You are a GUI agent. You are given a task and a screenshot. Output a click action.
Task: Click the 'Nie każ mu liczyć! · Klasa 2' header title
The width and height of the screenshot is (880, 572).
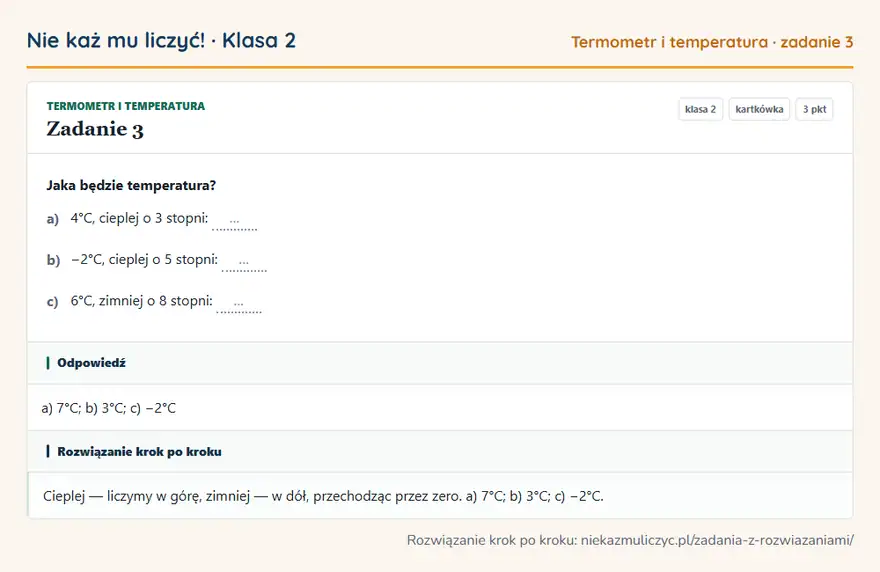point(161,41)
